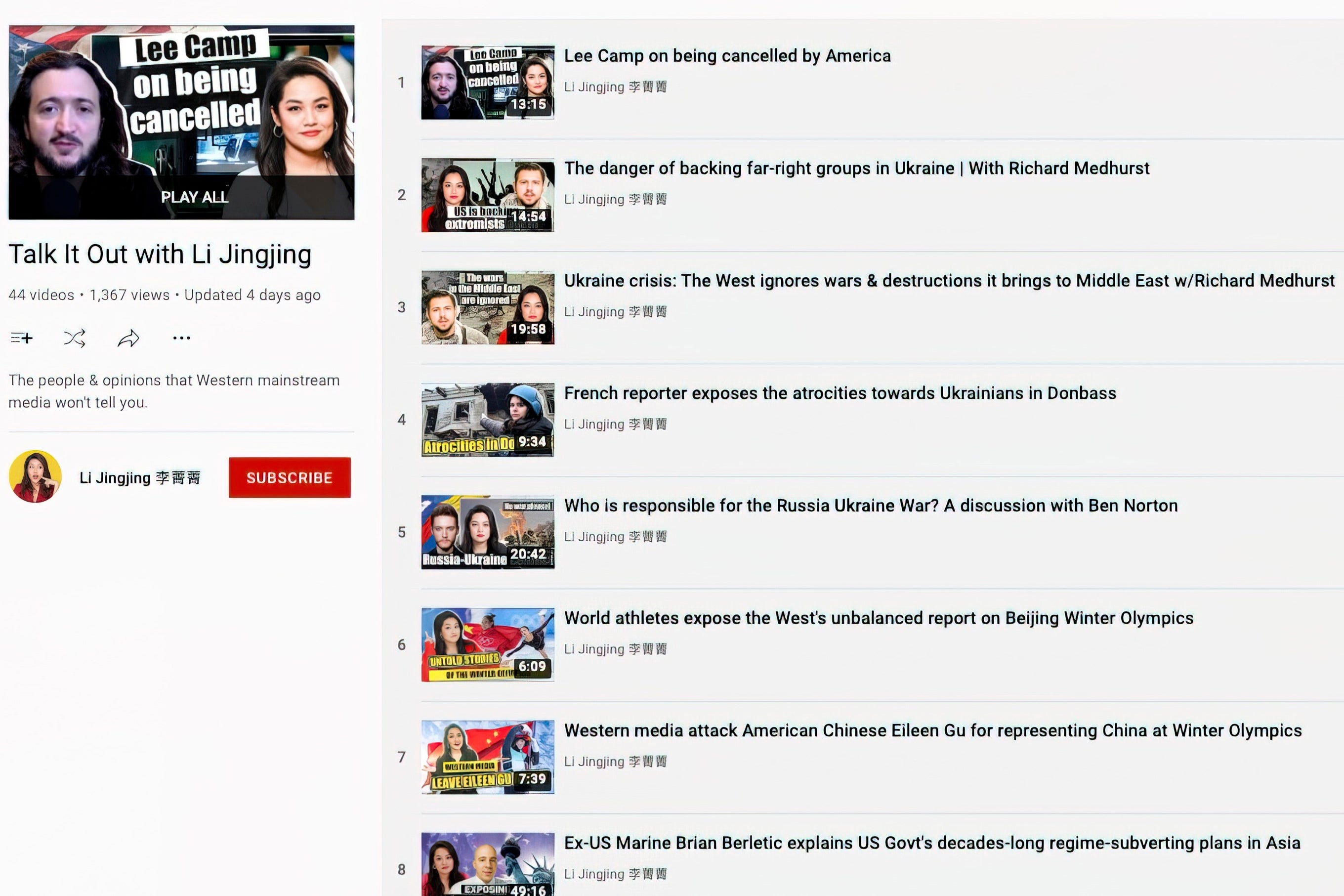Select the Ben Norton Russia Ukraine discussion
This screenshot has width=1344, height=896.
(x=871, y=506)
